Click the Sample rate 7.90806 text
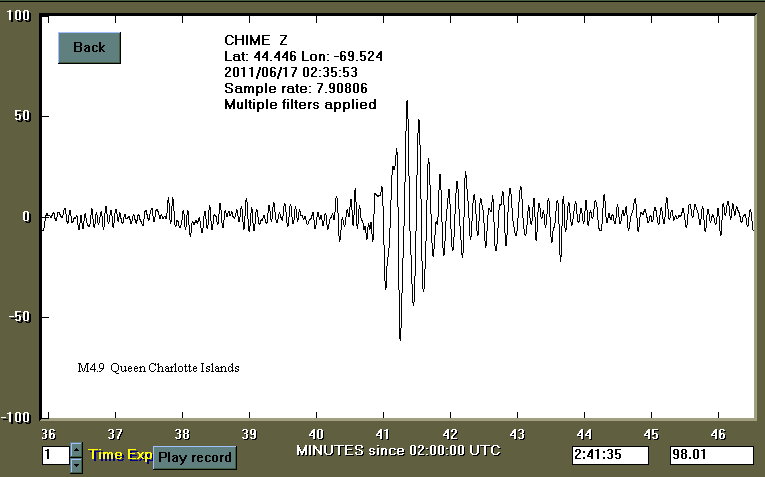Image resolution: width=765 pixels, height=477 pixels. (292, 88)
